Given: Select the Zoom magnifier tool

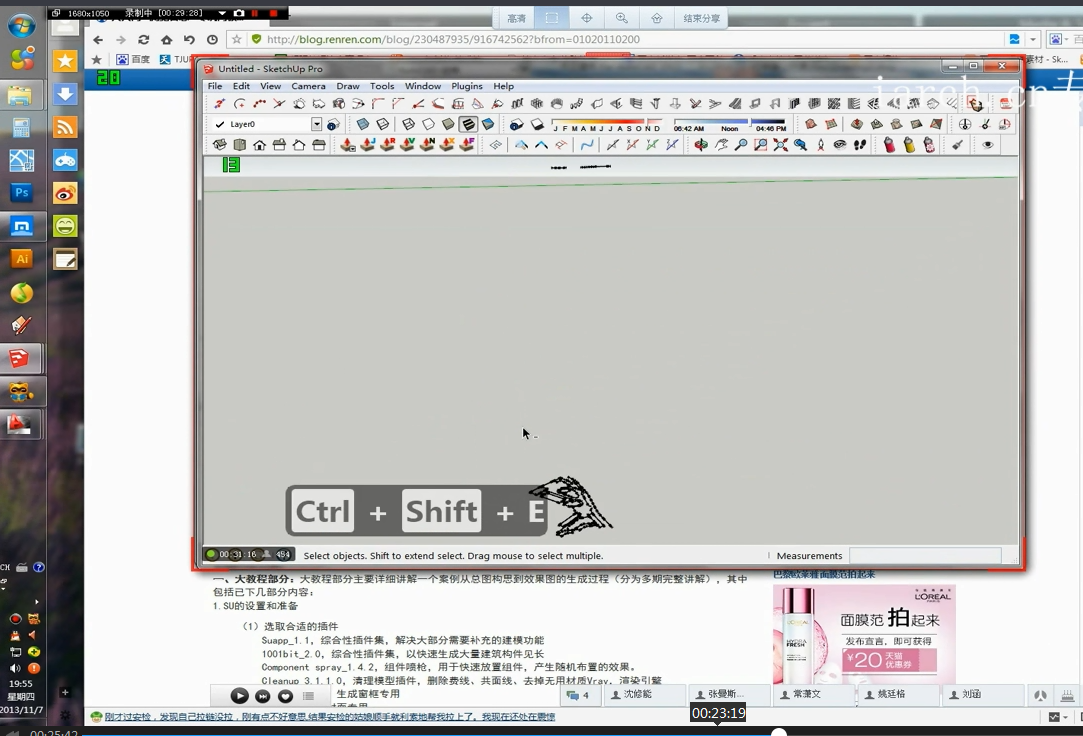Looking at the screenshot, I should 740,145.
